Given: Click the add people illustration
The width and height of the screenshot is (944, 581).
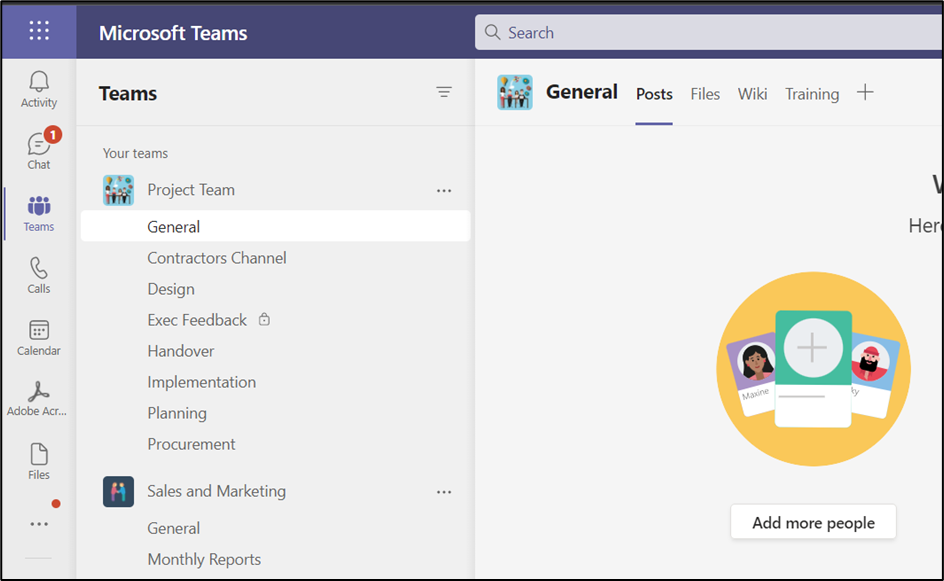Looking at the screenshot, I should (813, 368).
